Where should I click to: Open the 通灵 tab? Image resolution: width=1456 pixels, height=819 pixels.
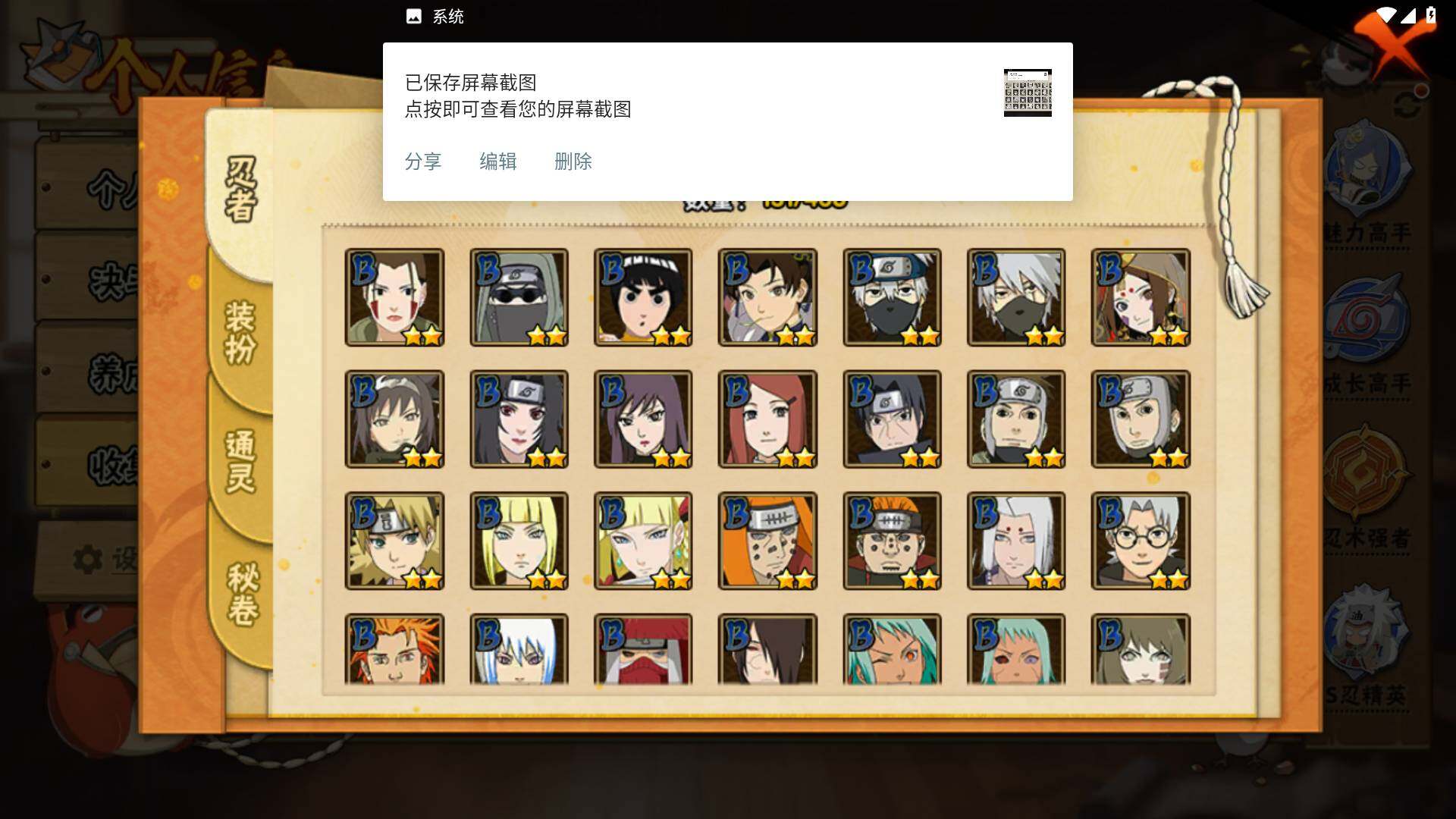[x=241, y=461]
